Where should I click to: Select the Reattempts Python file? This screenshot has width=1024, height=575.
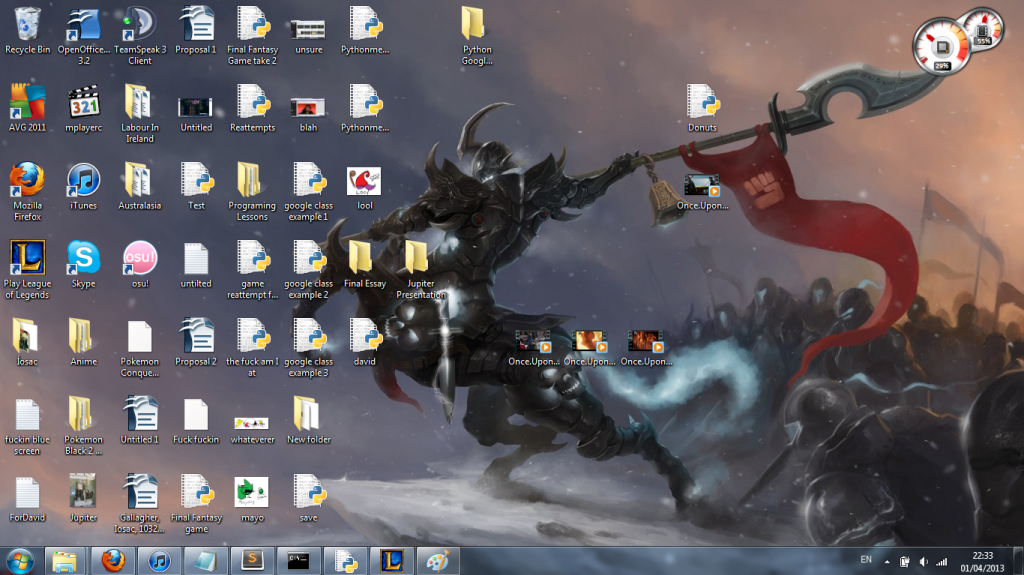tap(253, 102)
